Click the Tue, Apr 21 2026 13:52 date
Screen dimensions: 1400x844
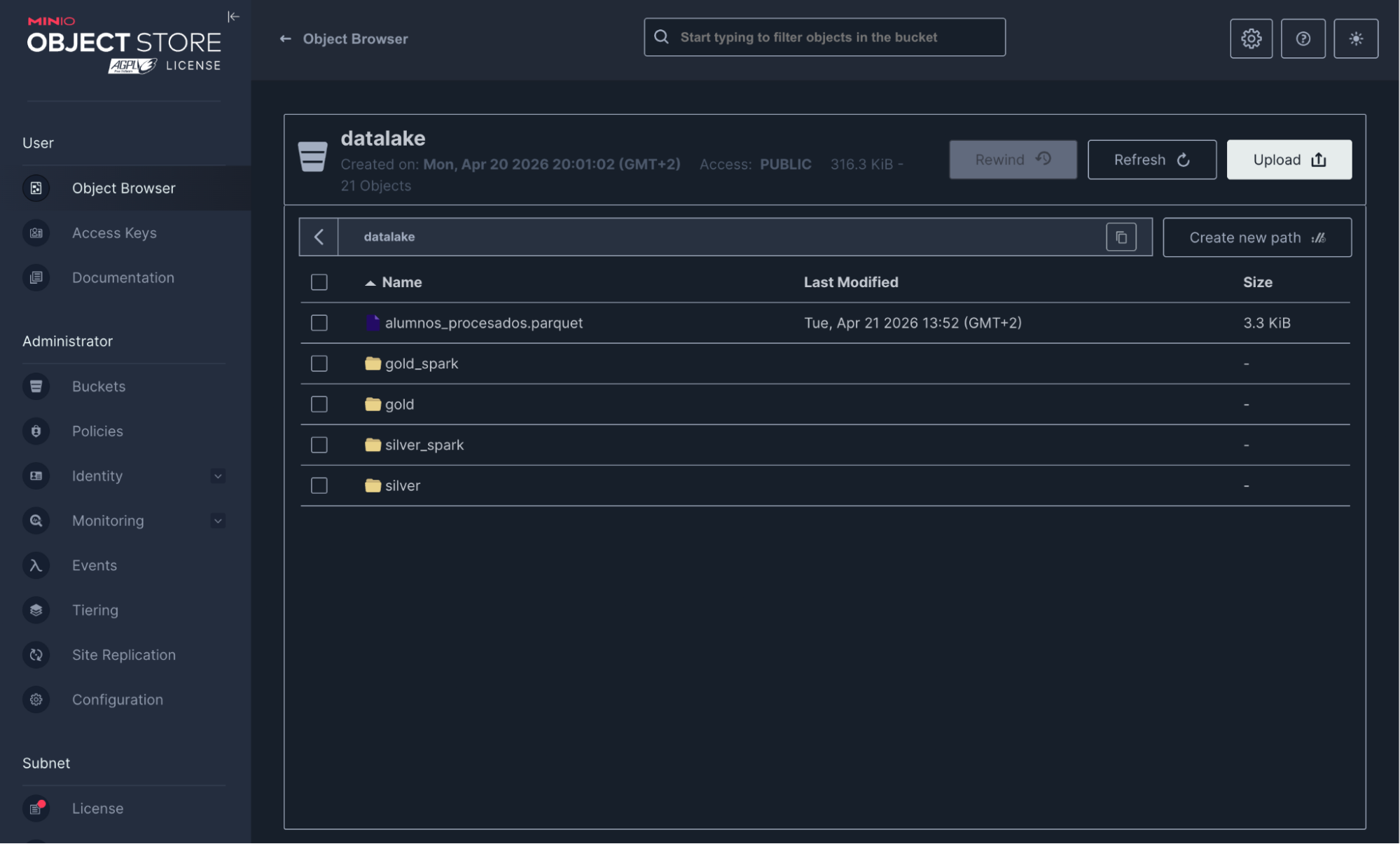click(913, 323)
